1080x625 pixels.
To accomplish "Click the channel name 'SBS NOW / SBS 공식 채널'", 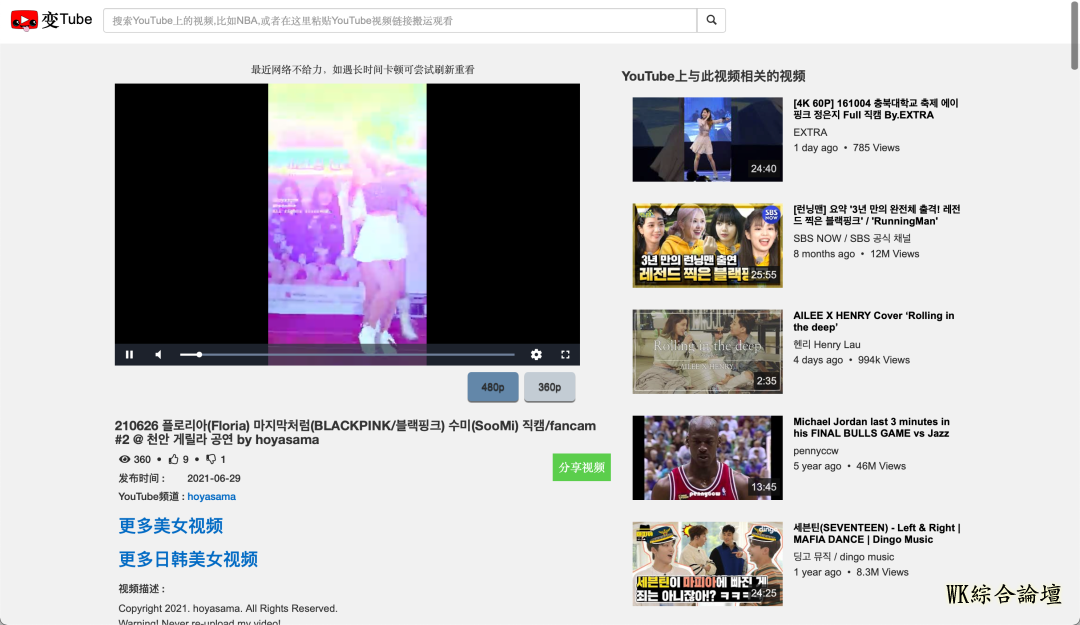I will 852,238.
